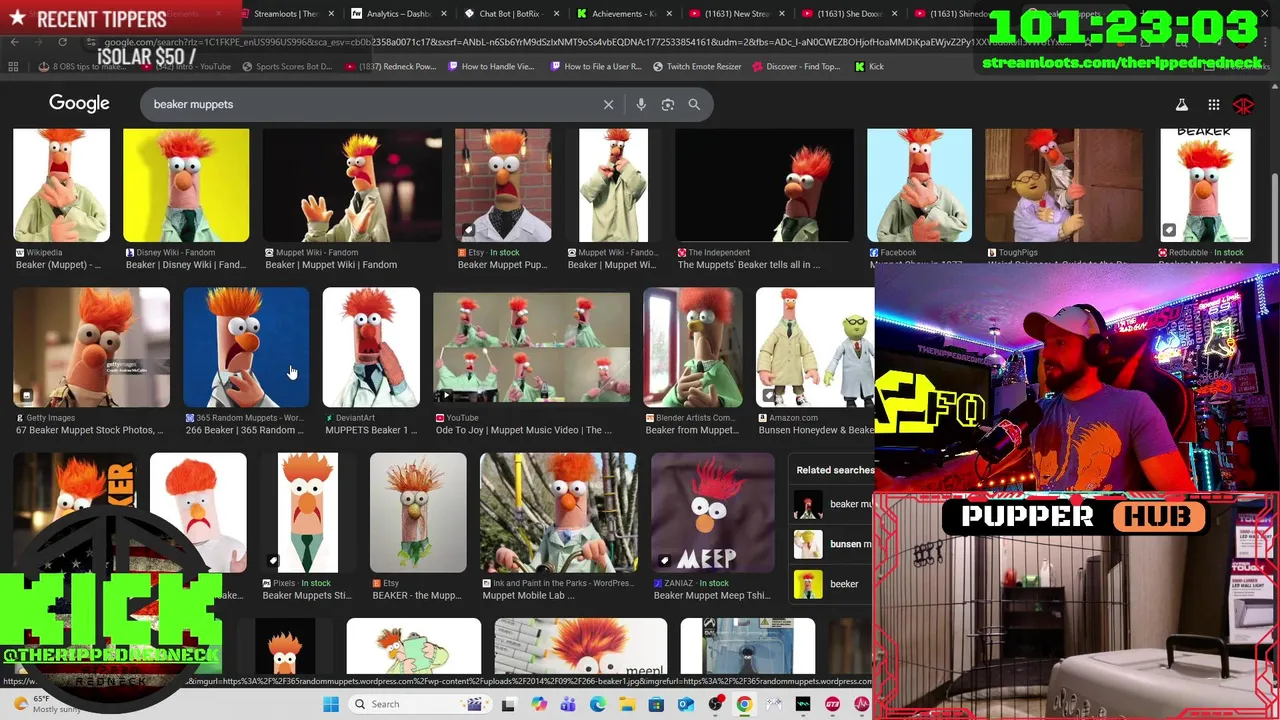
Task: Close the Streamloots tab
Action: (331, 14)
